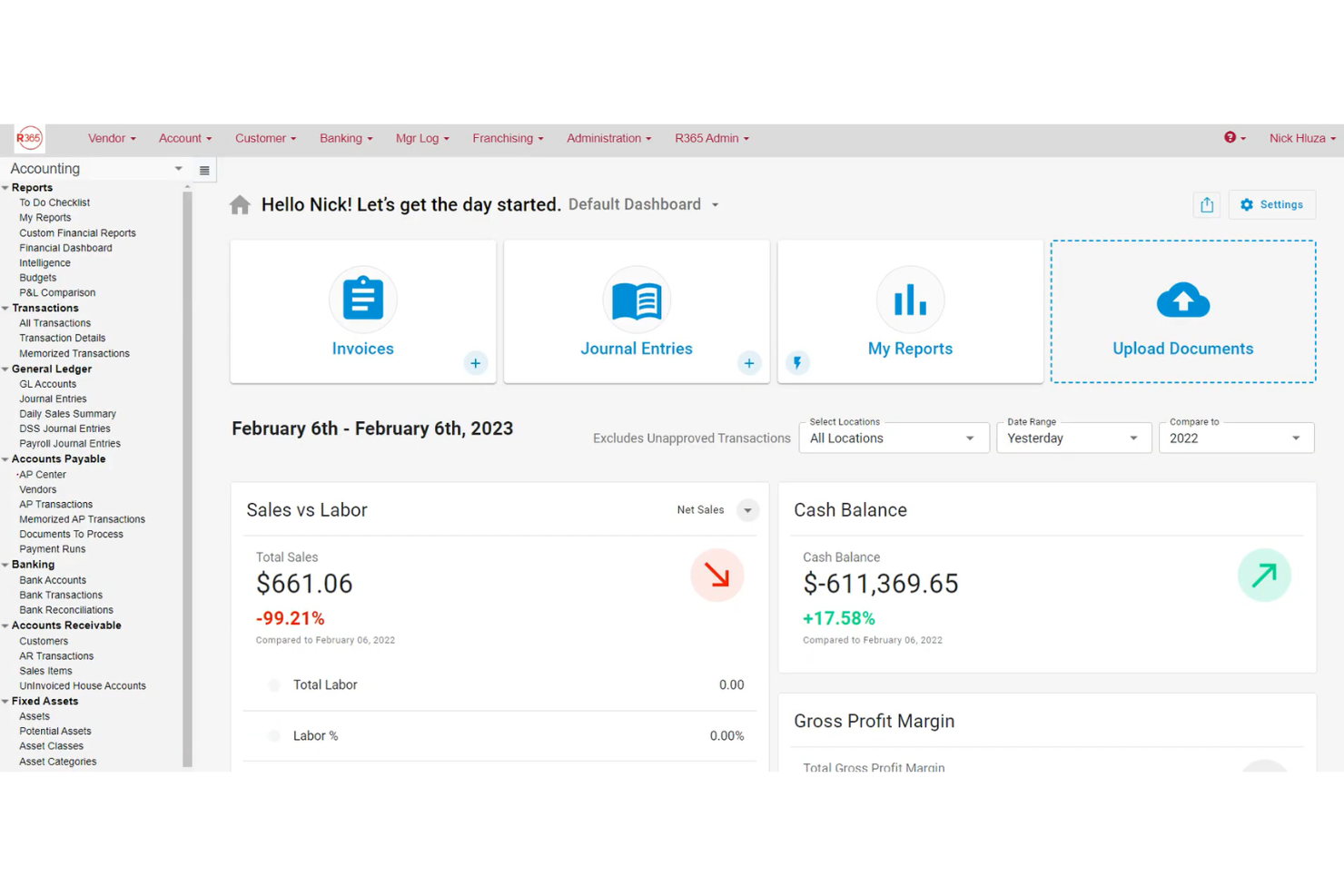Open Asset Categories in sidebar
The image size is (1344, 896).
(x=57, y=763)
